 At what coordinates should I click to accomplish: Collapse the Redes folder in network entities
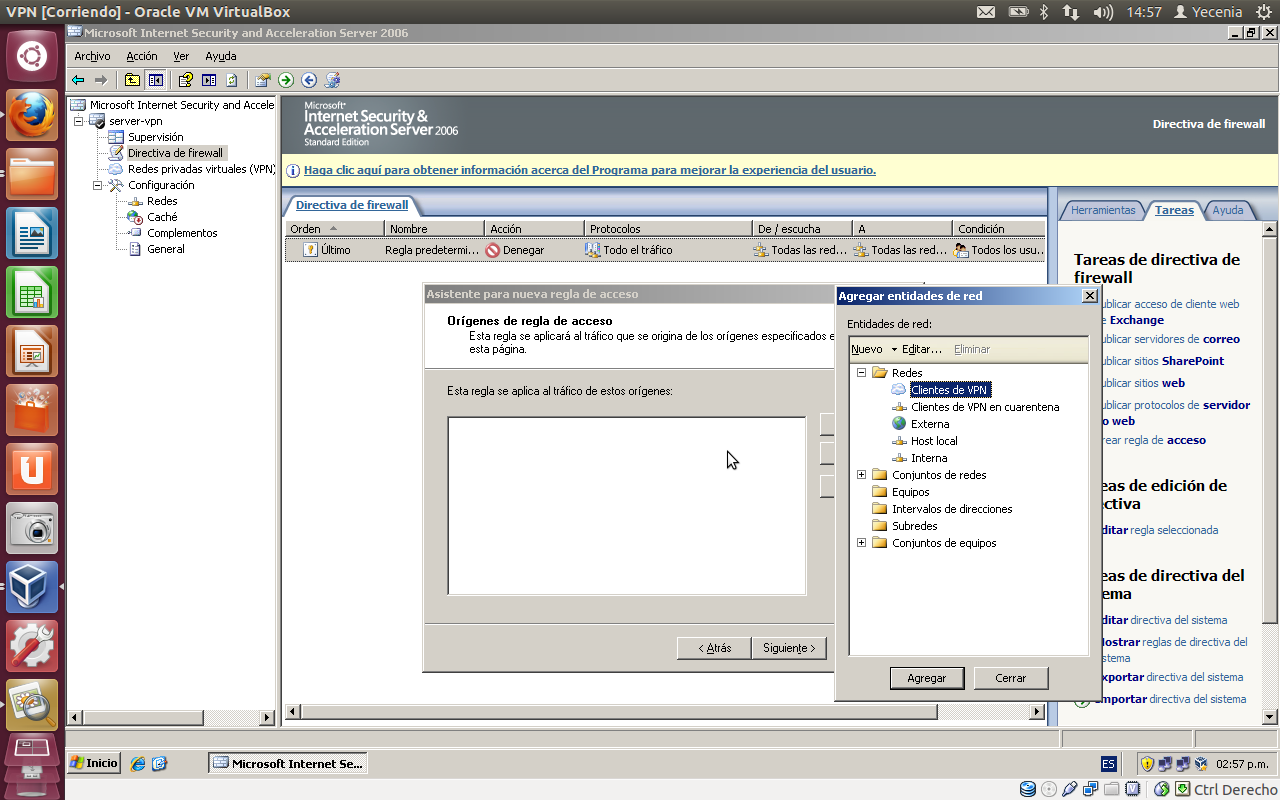tap(861, 372)
